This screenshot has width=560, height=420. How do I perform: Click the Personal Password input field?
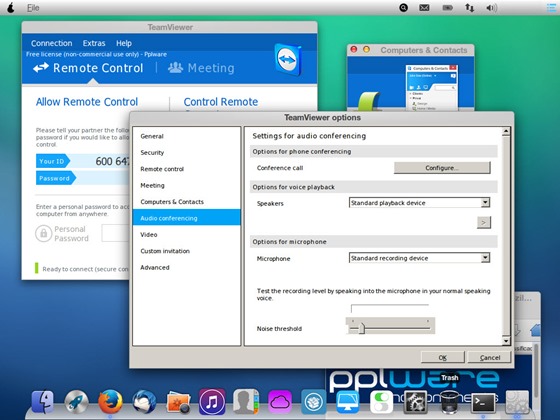tap(115, 233)
